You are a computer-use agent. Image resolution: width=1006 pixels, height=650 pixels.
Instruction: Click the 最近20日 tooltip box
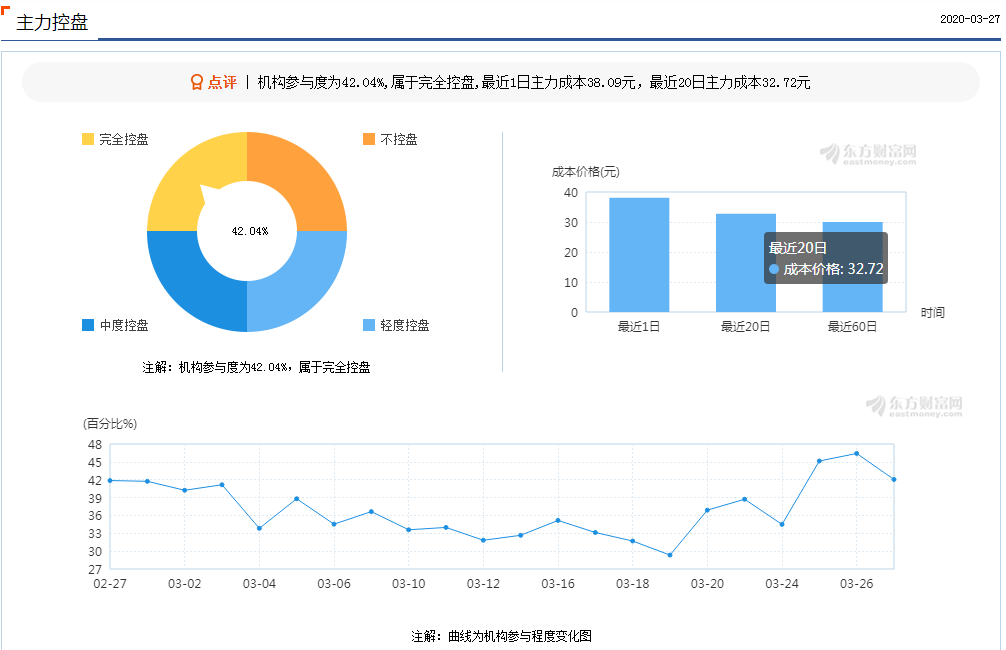(824, 258)
